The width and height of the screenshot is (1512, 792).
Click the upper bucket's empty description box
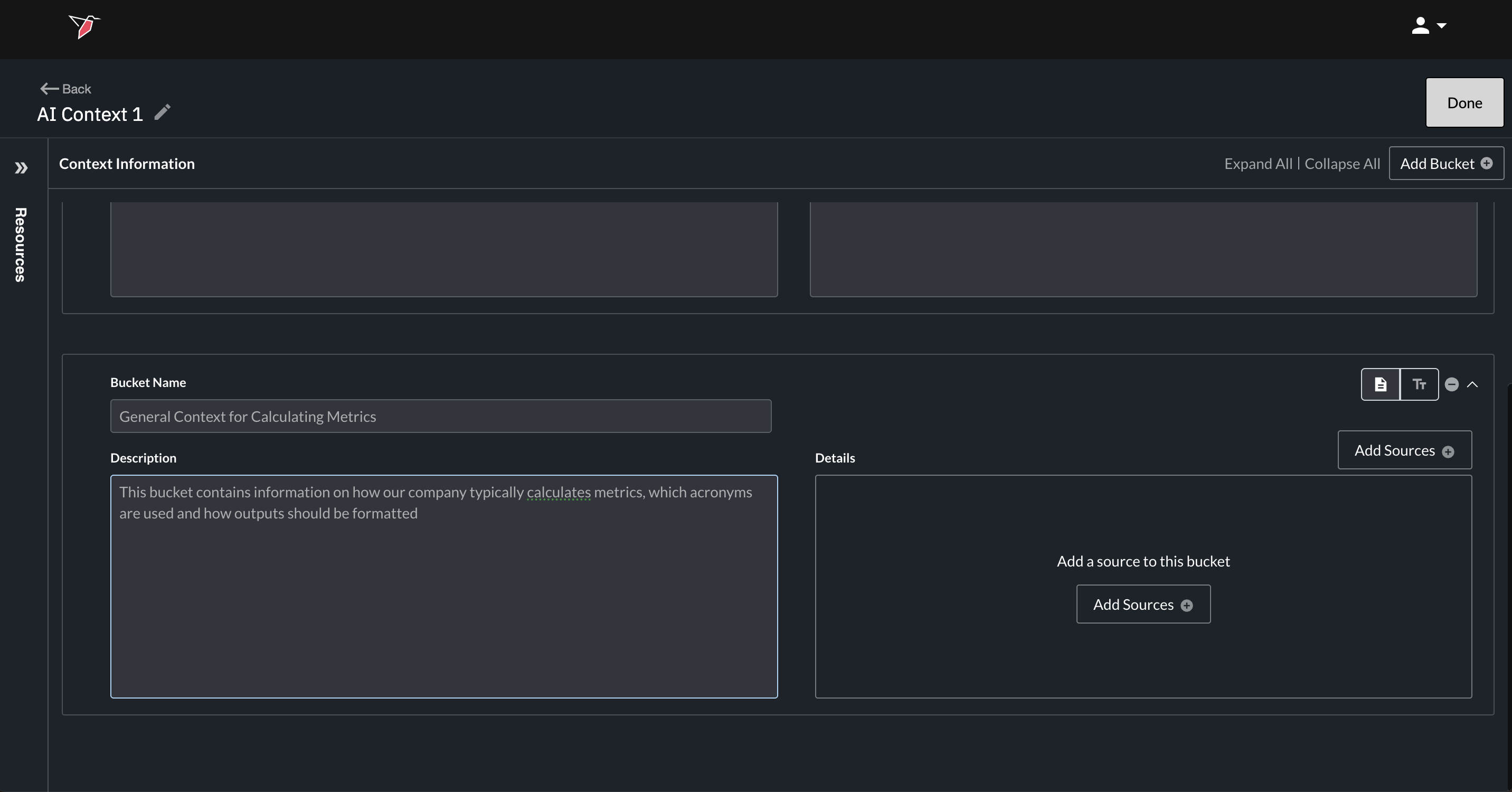(444, 249)
